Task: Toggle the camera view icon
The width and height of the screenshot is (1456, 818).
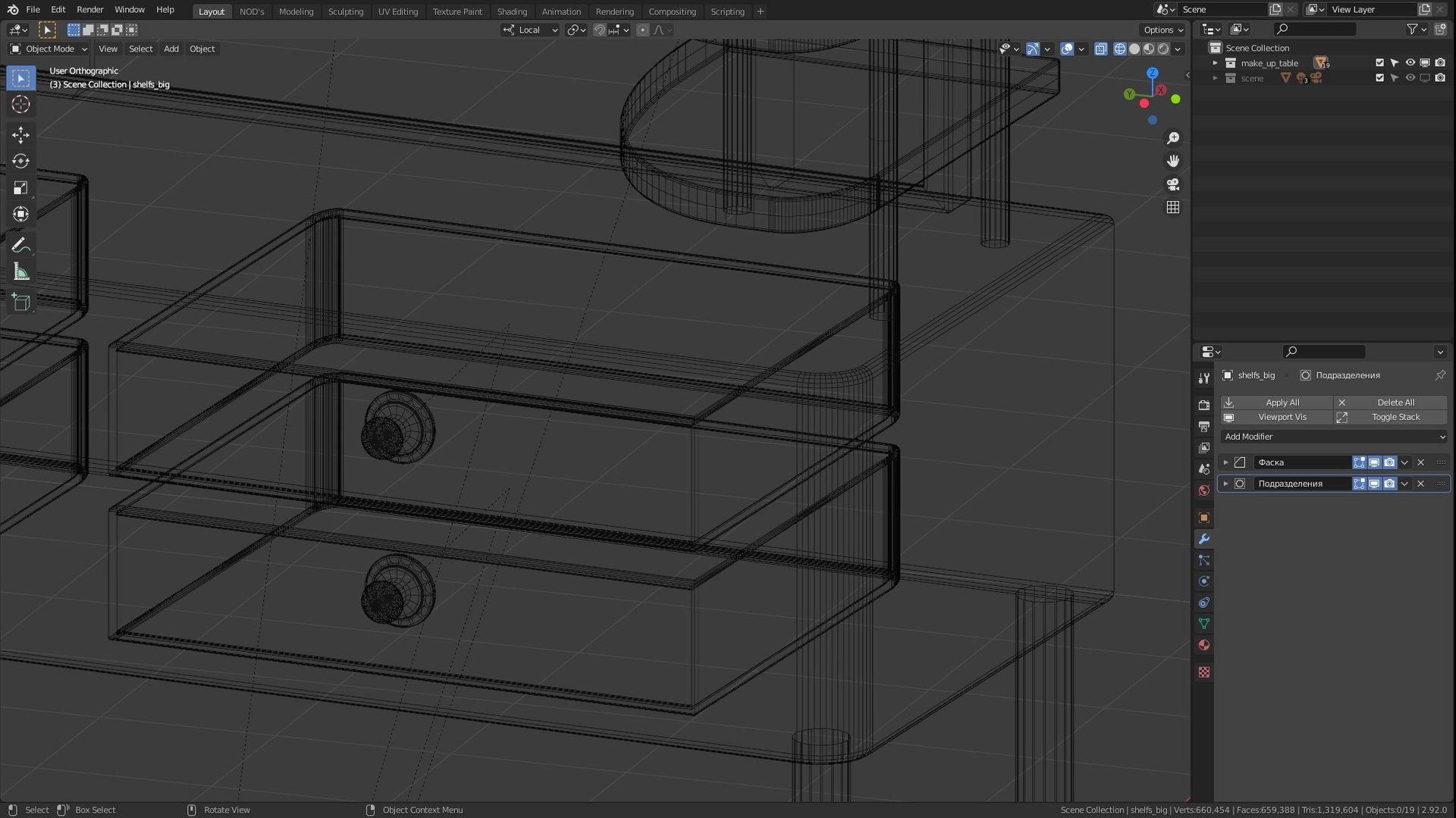Action: click(1173, 184)
